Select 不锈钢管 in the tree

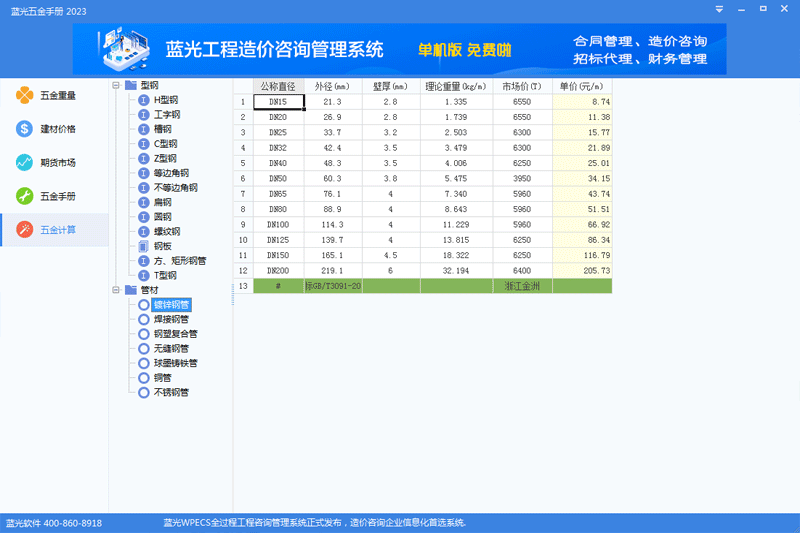tap(171, 393)
